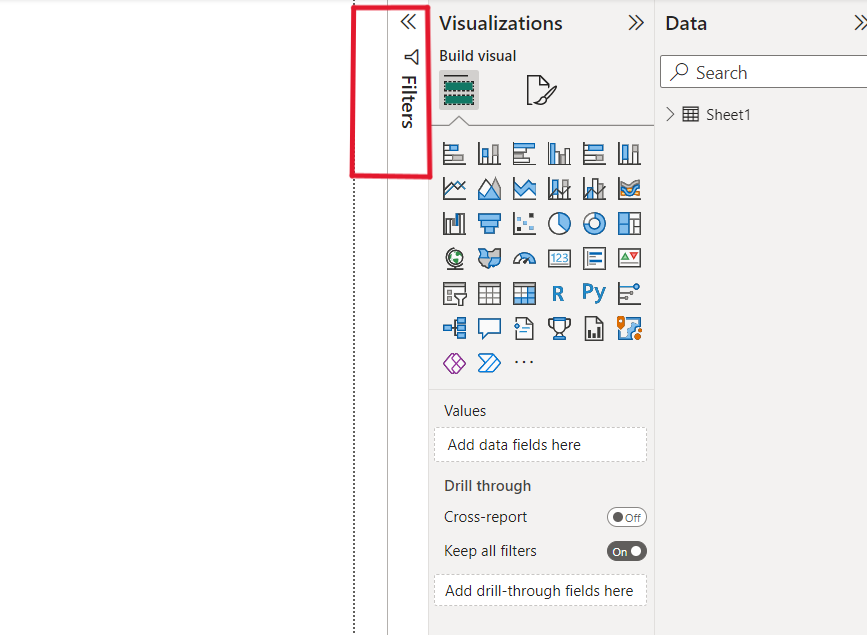
Task: Insert an R script visual
Action: [559, 293]
